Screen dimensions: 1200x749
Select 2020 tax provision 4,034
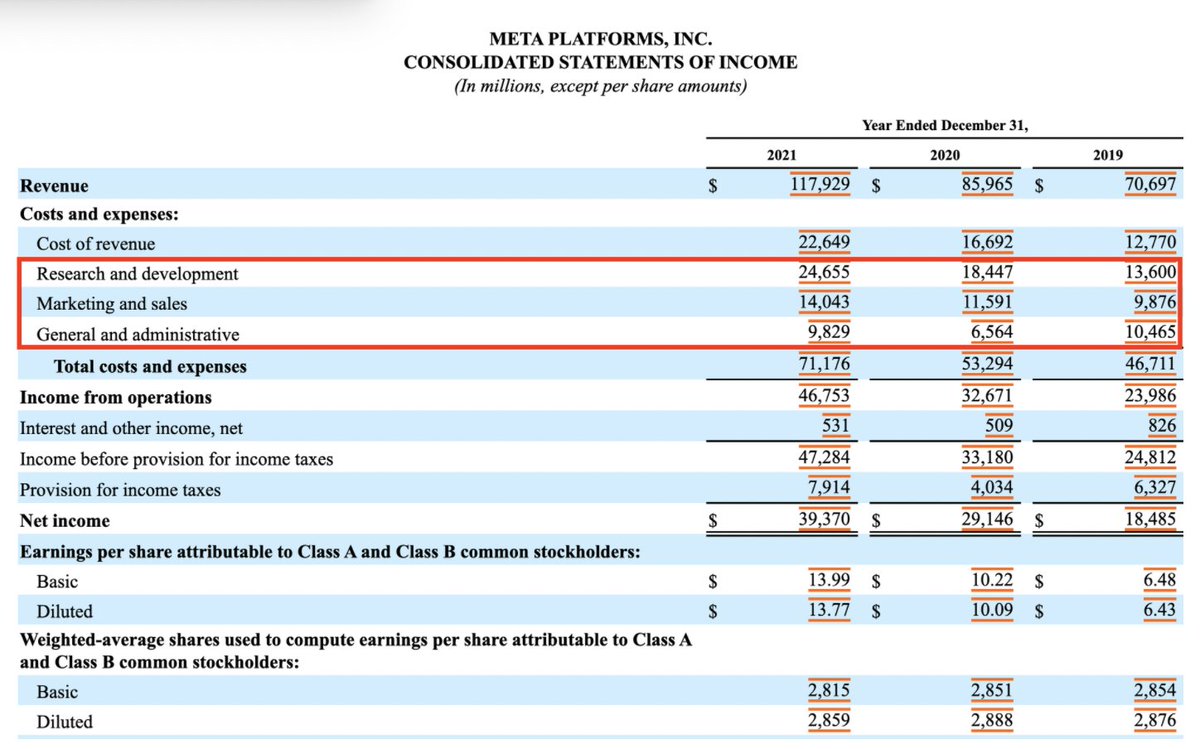[x=991, y=489]
